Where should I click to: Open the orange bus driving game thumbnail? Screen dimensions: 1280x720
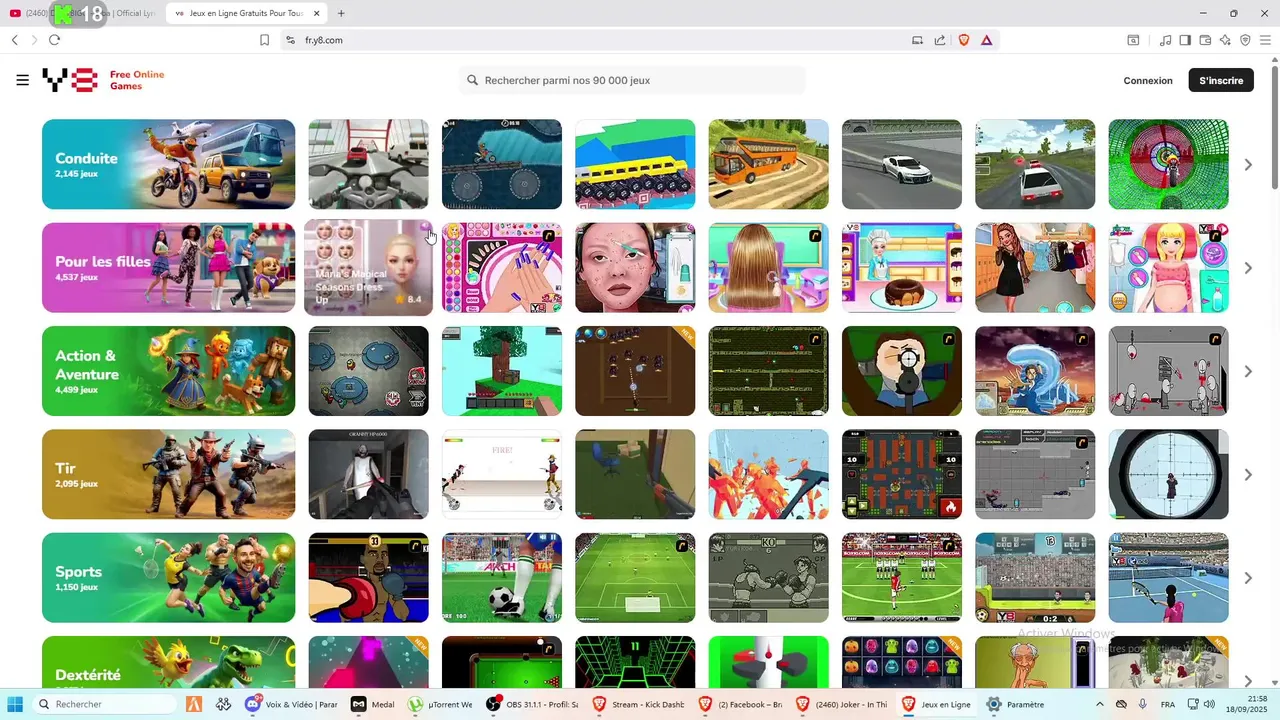tap(768, 164)
